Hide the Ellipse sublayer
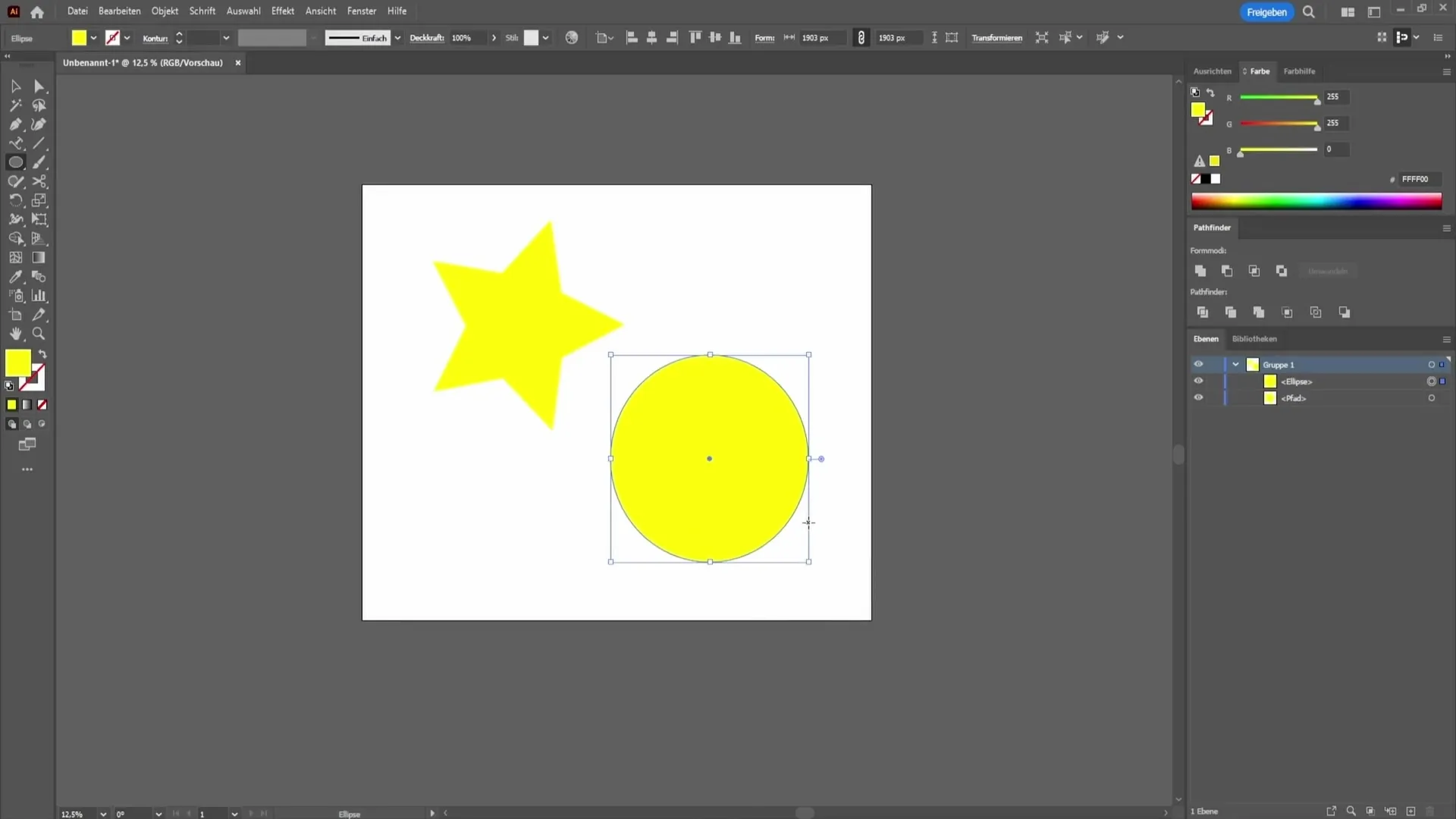Screen dimensions: 1456x819 [1198, 381]
